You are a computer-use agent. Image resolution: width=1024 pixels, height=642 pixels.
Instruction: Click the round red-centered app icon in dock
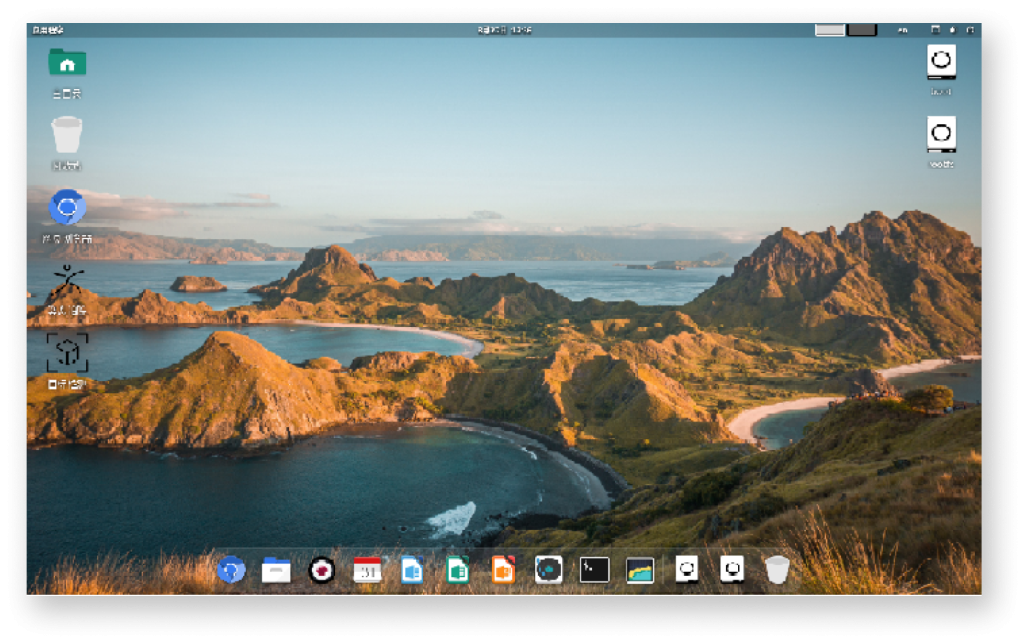click(x=322, y=570)
